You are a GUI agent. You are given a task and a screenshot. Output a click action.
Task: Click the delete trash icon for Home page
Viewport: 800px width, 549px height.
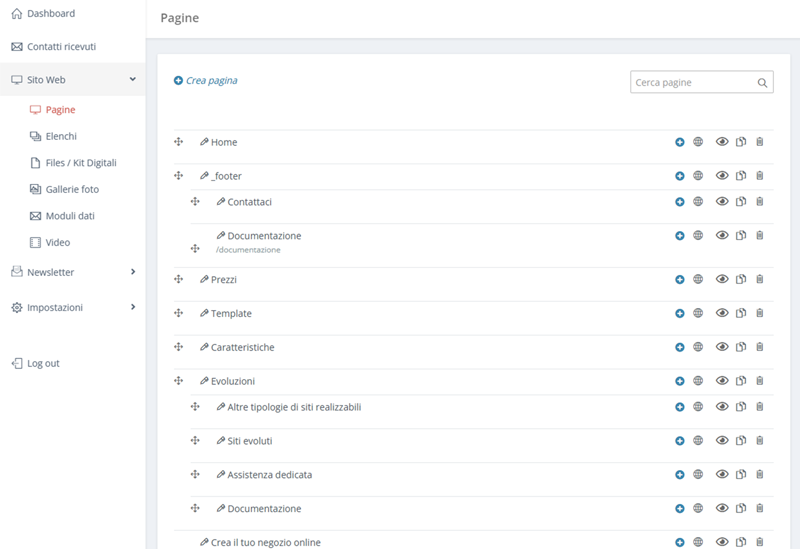(759, 142)
